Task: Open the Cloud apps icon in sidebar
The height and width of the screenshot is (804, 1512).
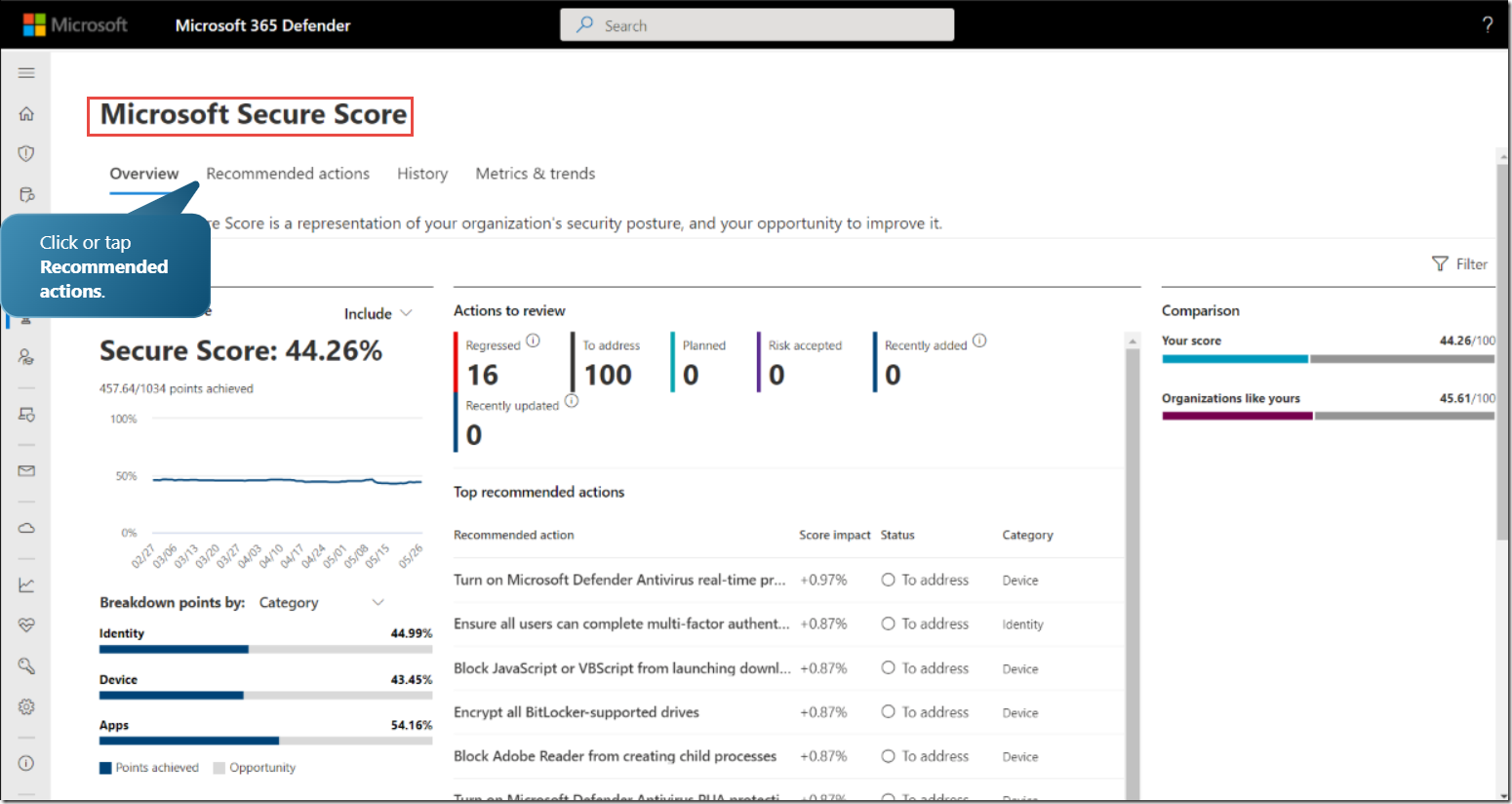Action: coord(26,528)
